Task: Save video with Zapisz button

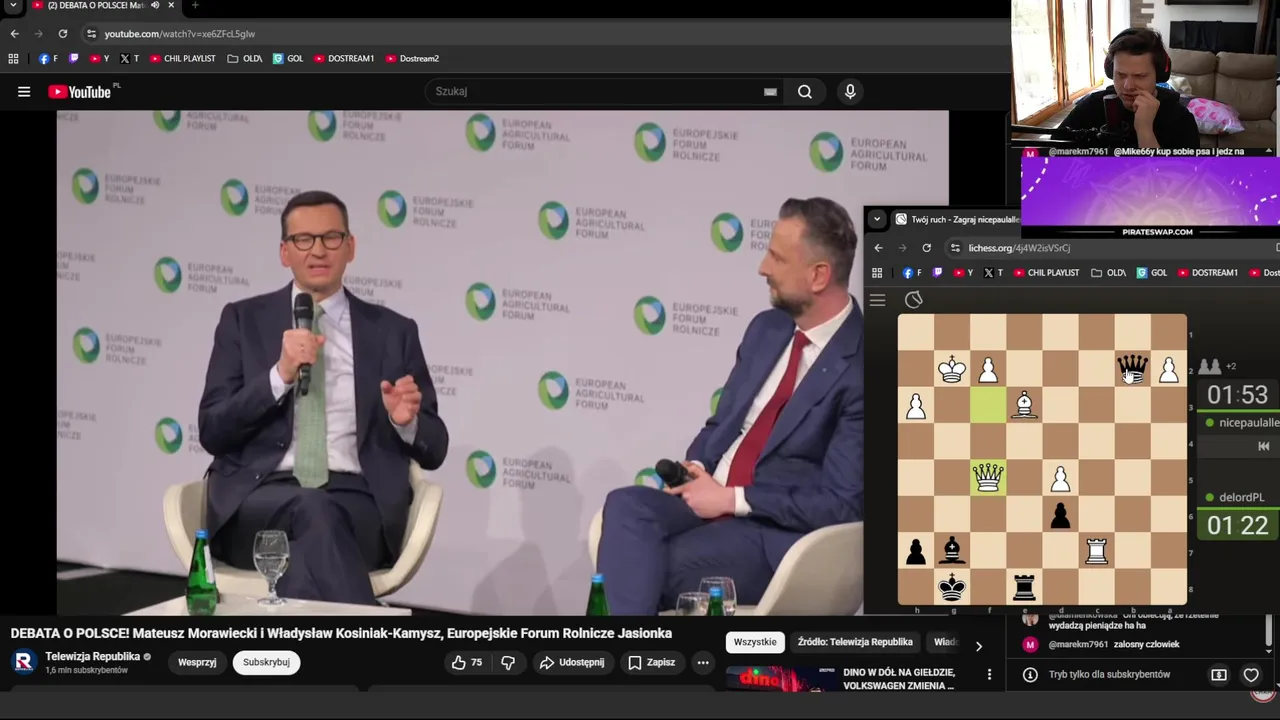Action: click(652, 662)
